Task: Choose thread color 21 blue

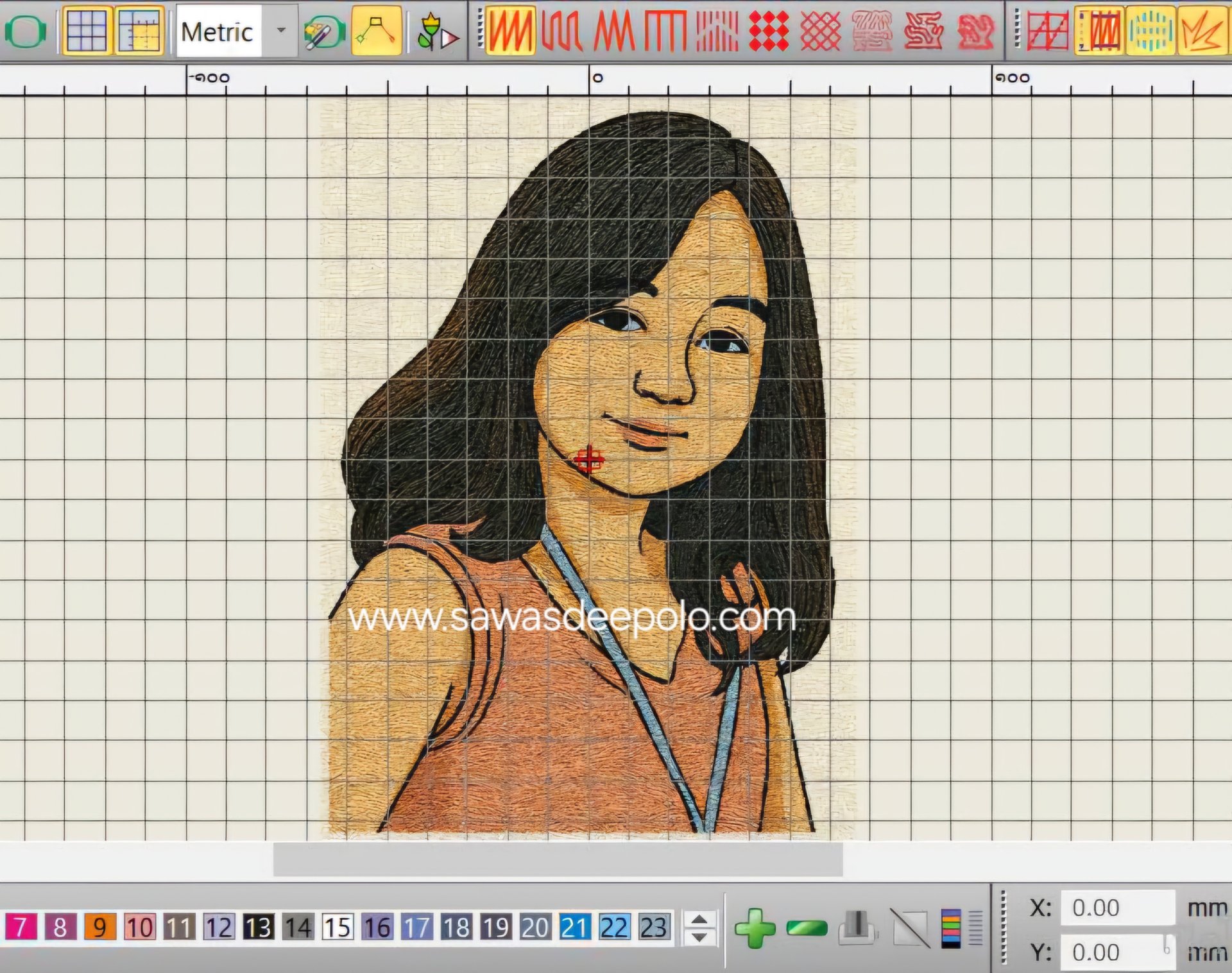Action: [x=576, y=927]
